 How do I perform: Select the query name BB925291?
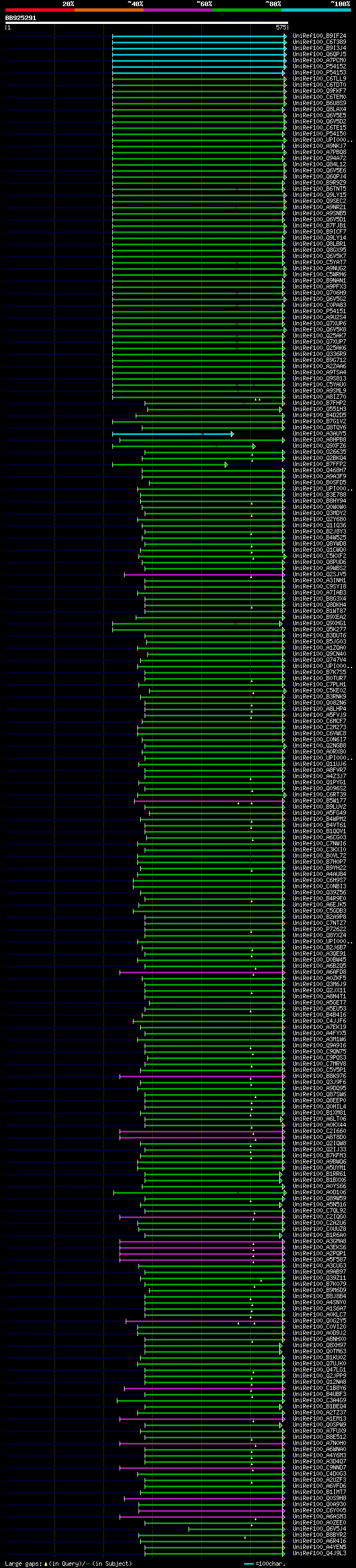[21, 18]
